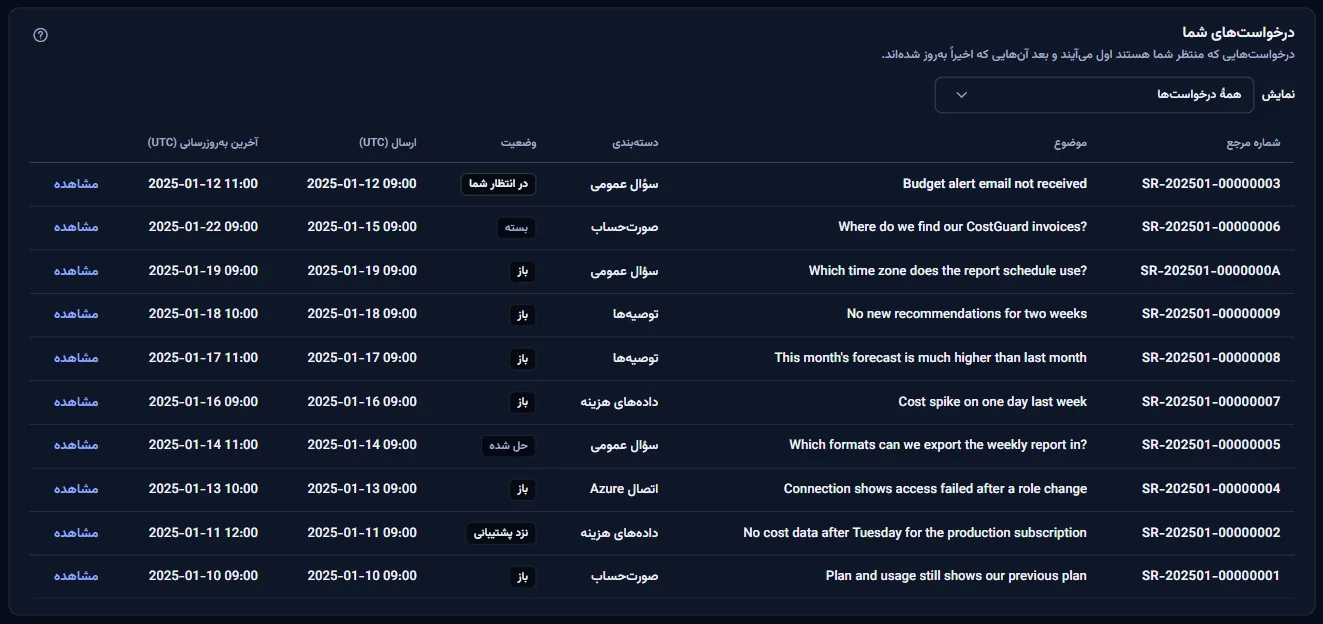Click reference number SR-202501-00000004
This screenshot has width=1323, height=624.
point(1210,489)
